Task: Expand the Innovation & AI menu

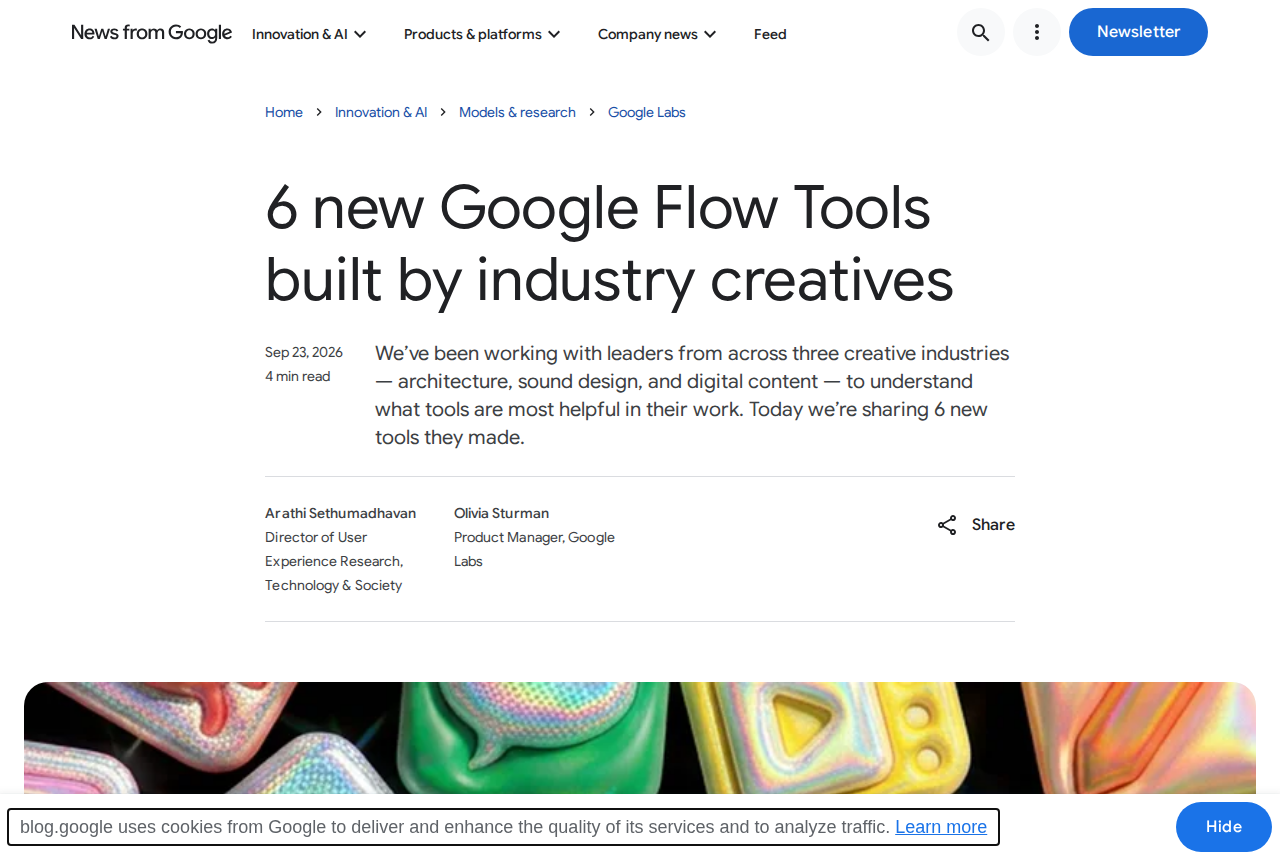Action: [309, 34]
